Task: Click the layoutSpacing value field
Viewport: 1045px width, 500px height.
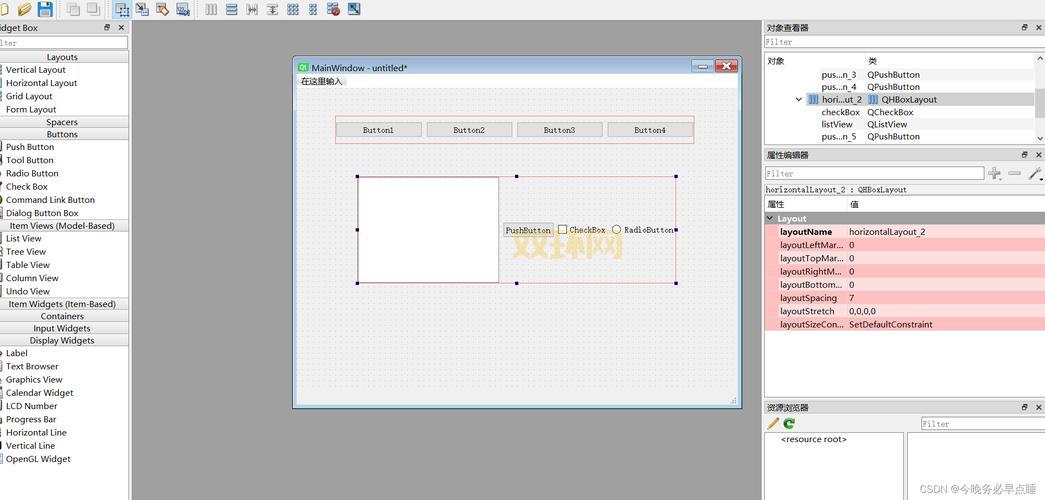Action: (x=940, y=298)
